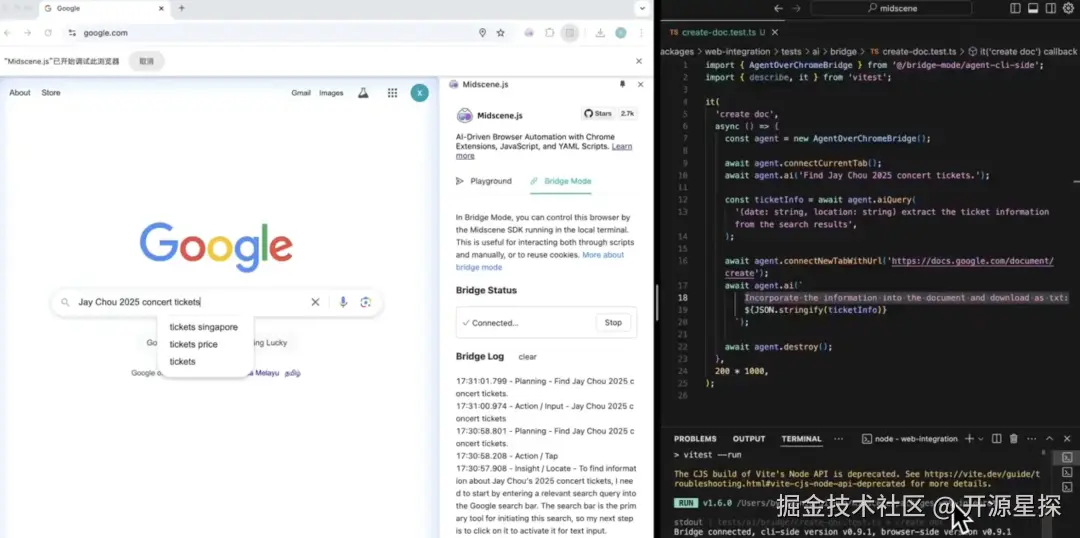Click the site info icon beside google.com
Viewport: 1080px width, 538px height.
click(x=72, y=32)
